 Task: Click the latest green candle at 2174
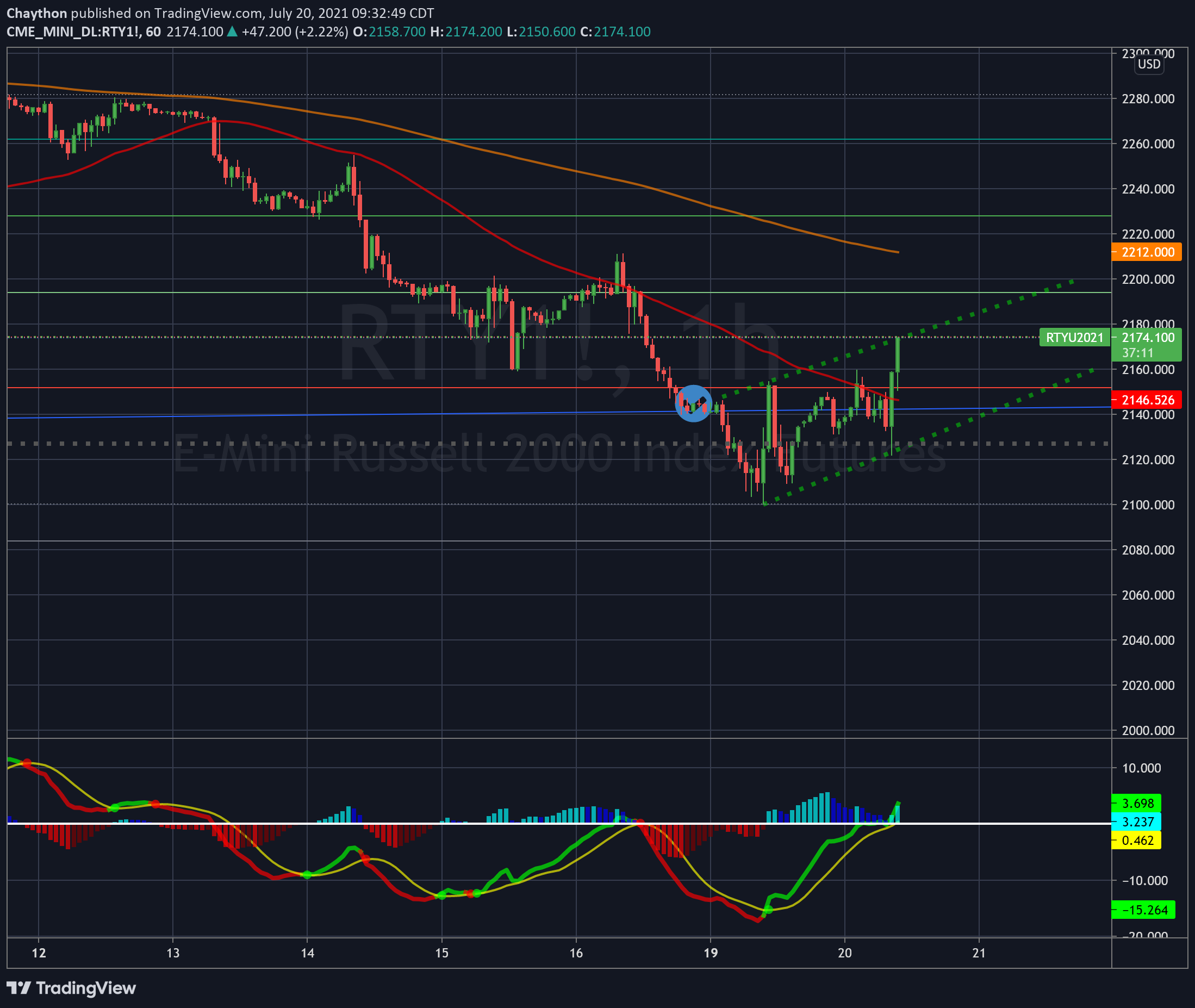coord(898,355)
